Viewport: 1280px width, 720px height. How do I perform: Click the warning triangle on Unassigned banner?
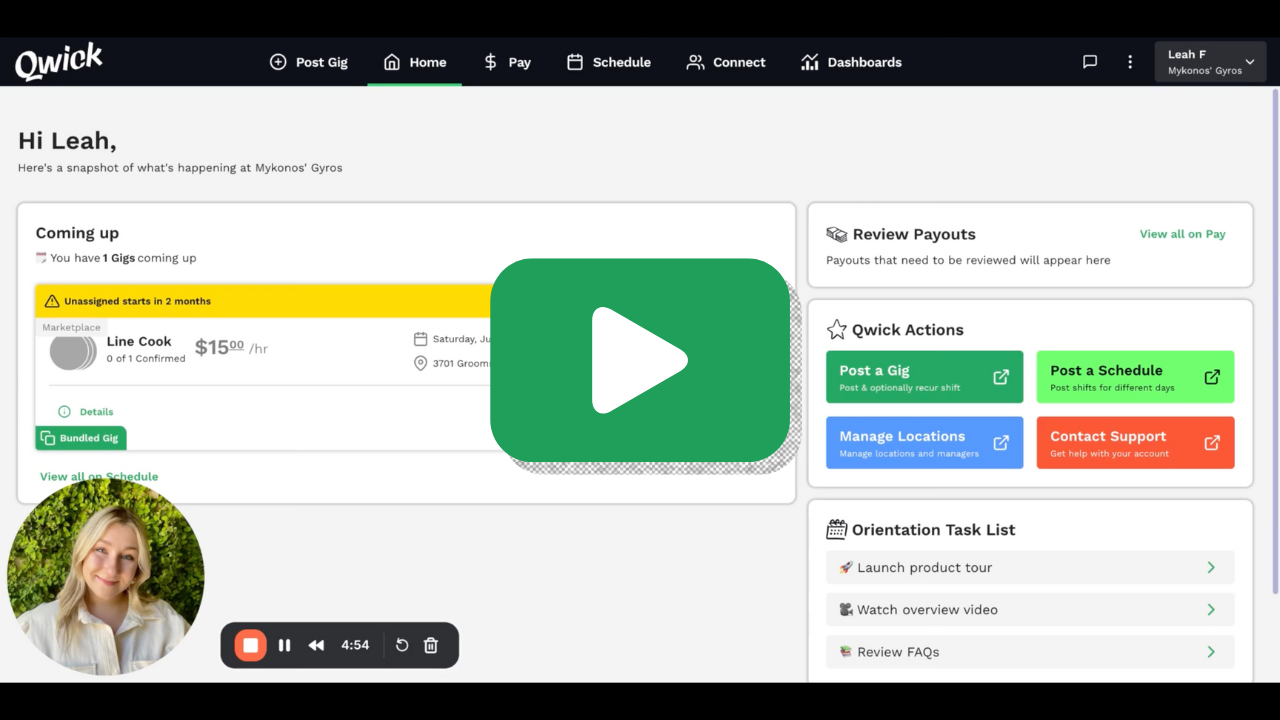[52, 301]
